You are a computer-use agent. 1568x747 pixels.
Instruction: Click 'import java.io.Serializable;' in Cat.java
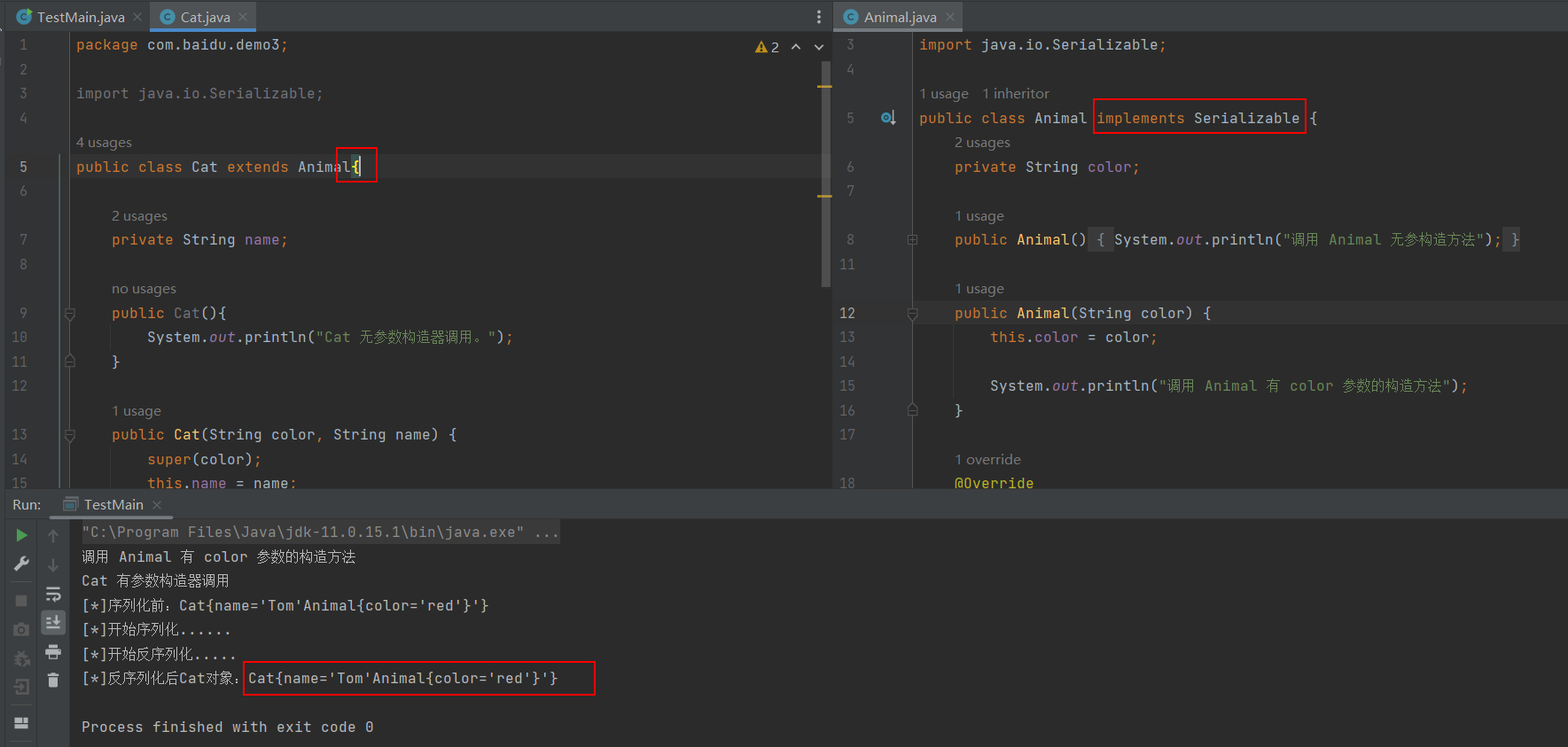pyautogui.click(x=199, y=94)
